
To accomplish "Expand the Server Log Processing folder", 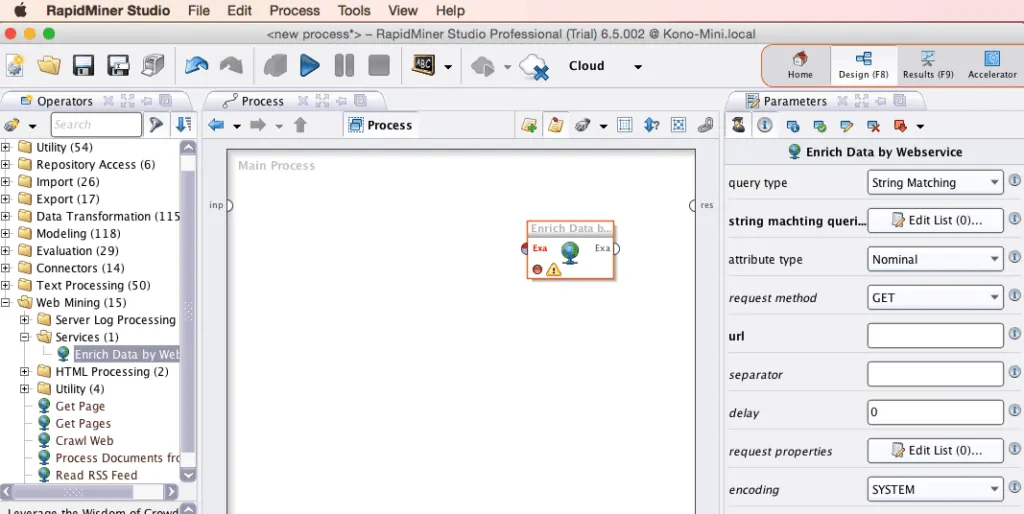I will [x=25, y=320].
